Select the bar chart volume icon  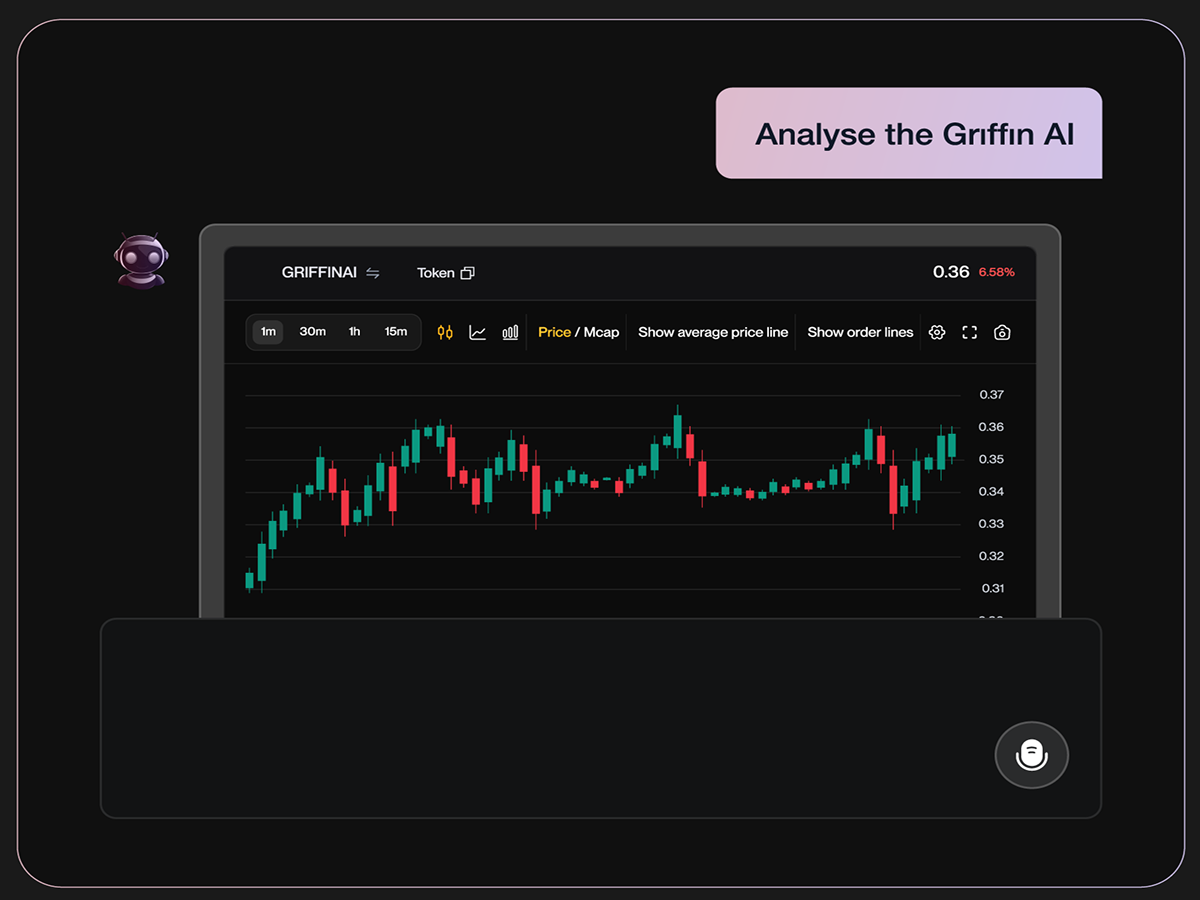(510, 332)
